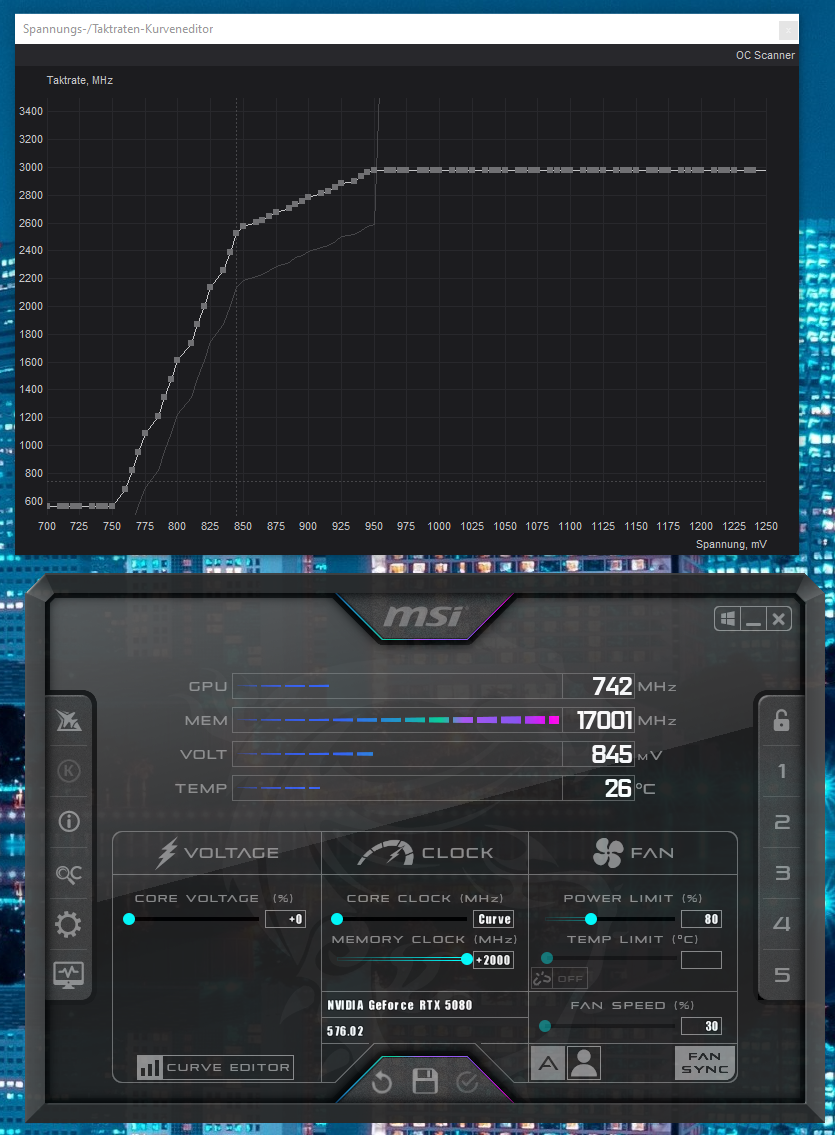Select profile slot 5
The height and width of the screenshot is (1135, 835).
781,975
